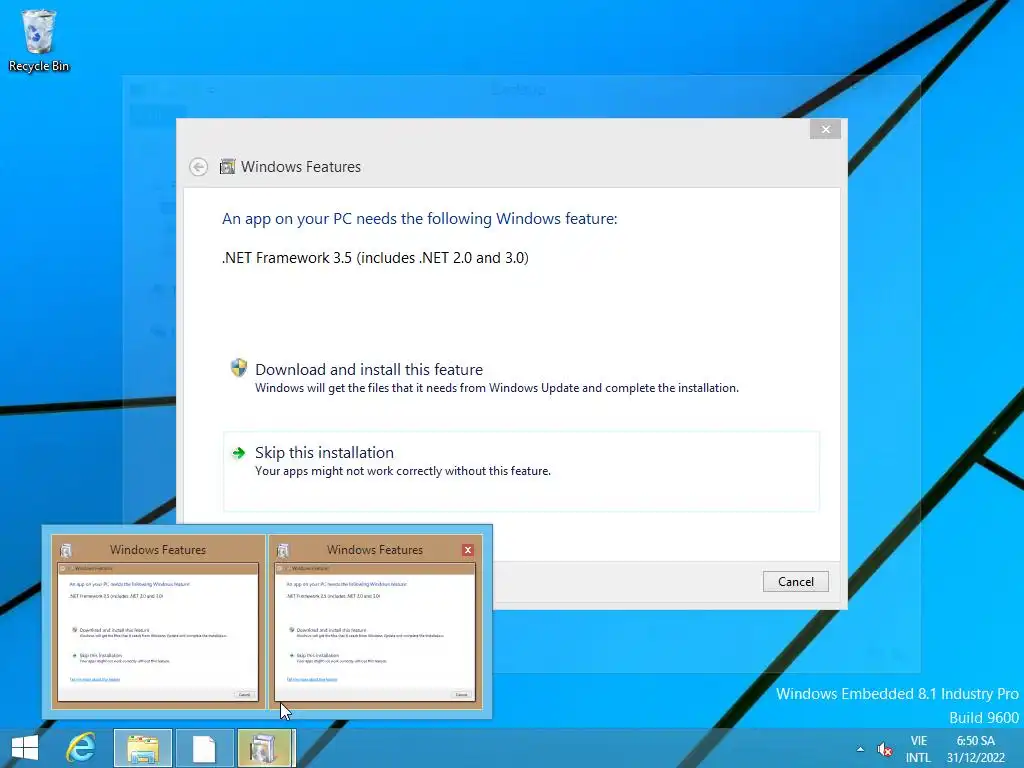
Task: Click the .NET Framework 3.5 feature text
Action: [375, 257]
